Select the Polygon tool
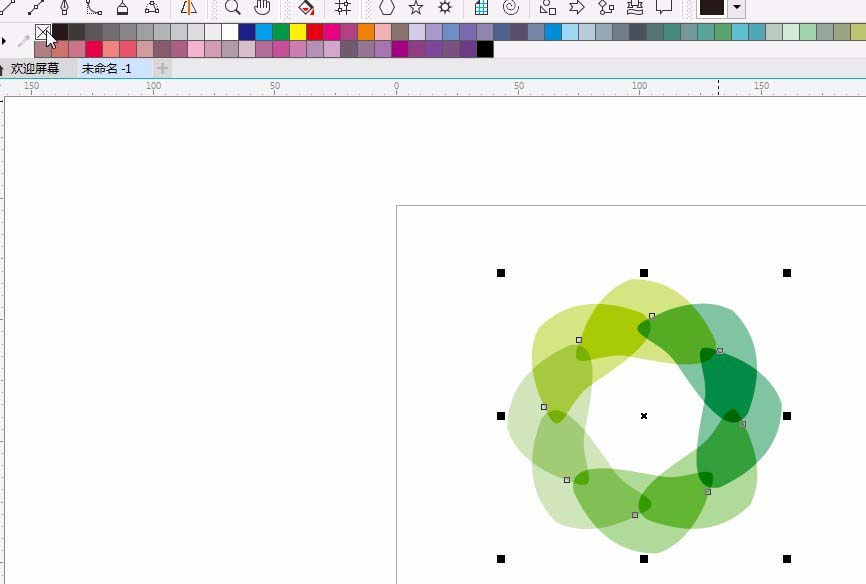866x584 pixels. pos(387,7)
